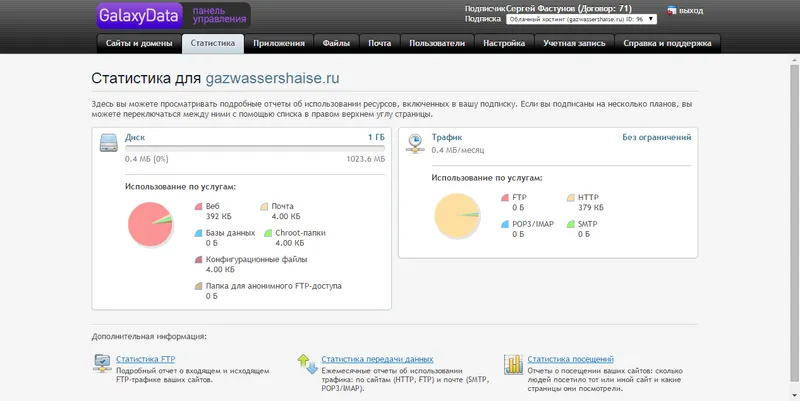
Task: Click the 379 КБ HTTP traffic value
Action: click(x=591, y=208)
